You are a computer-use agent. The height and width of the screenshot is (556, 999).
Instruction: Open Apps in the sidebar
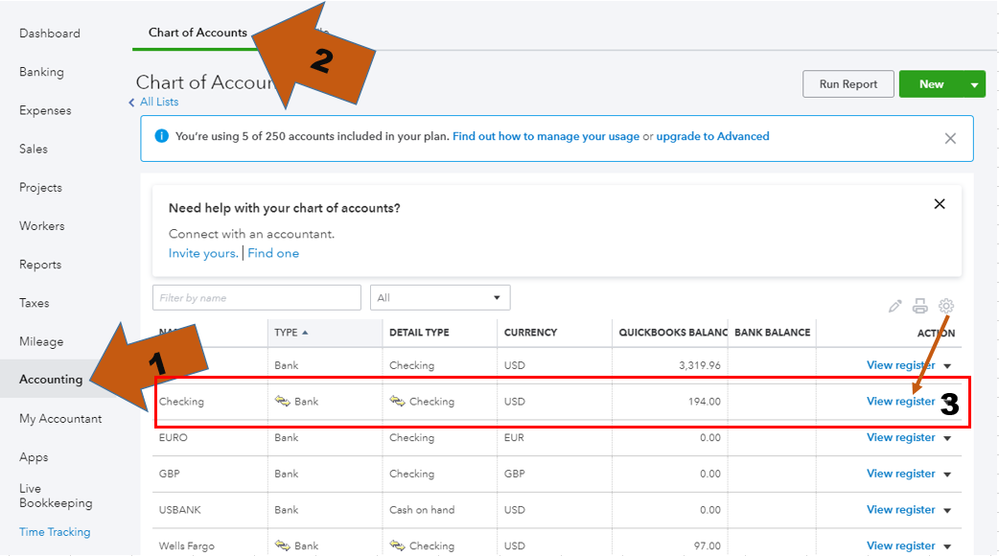(x=34, y=457)
